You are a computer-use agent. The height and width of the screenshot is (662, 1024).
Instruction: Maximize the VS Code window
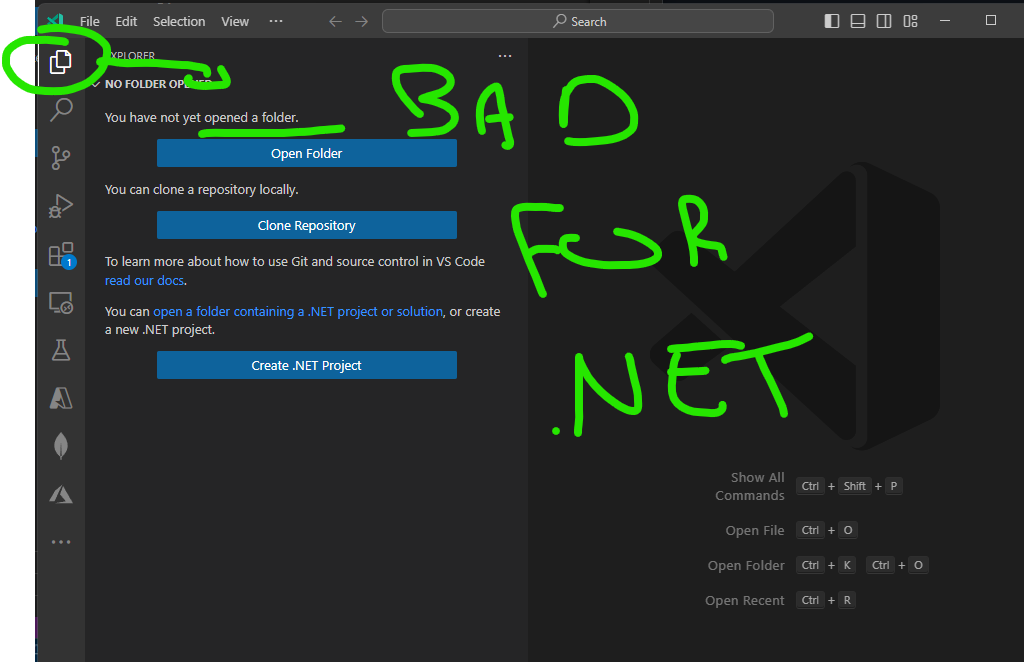991,21
